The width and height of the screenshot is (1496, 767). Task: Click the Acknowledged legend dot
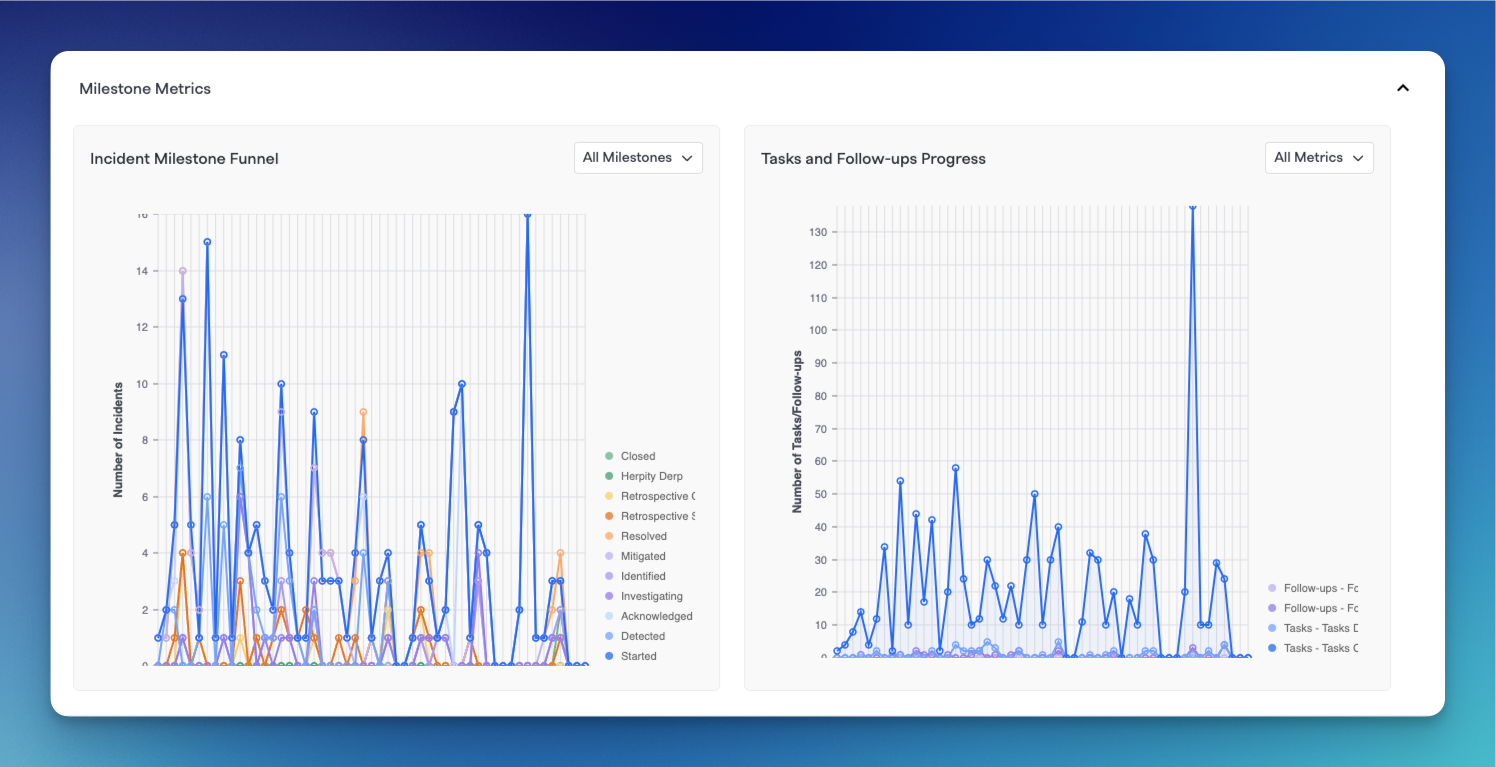[608, 616]
